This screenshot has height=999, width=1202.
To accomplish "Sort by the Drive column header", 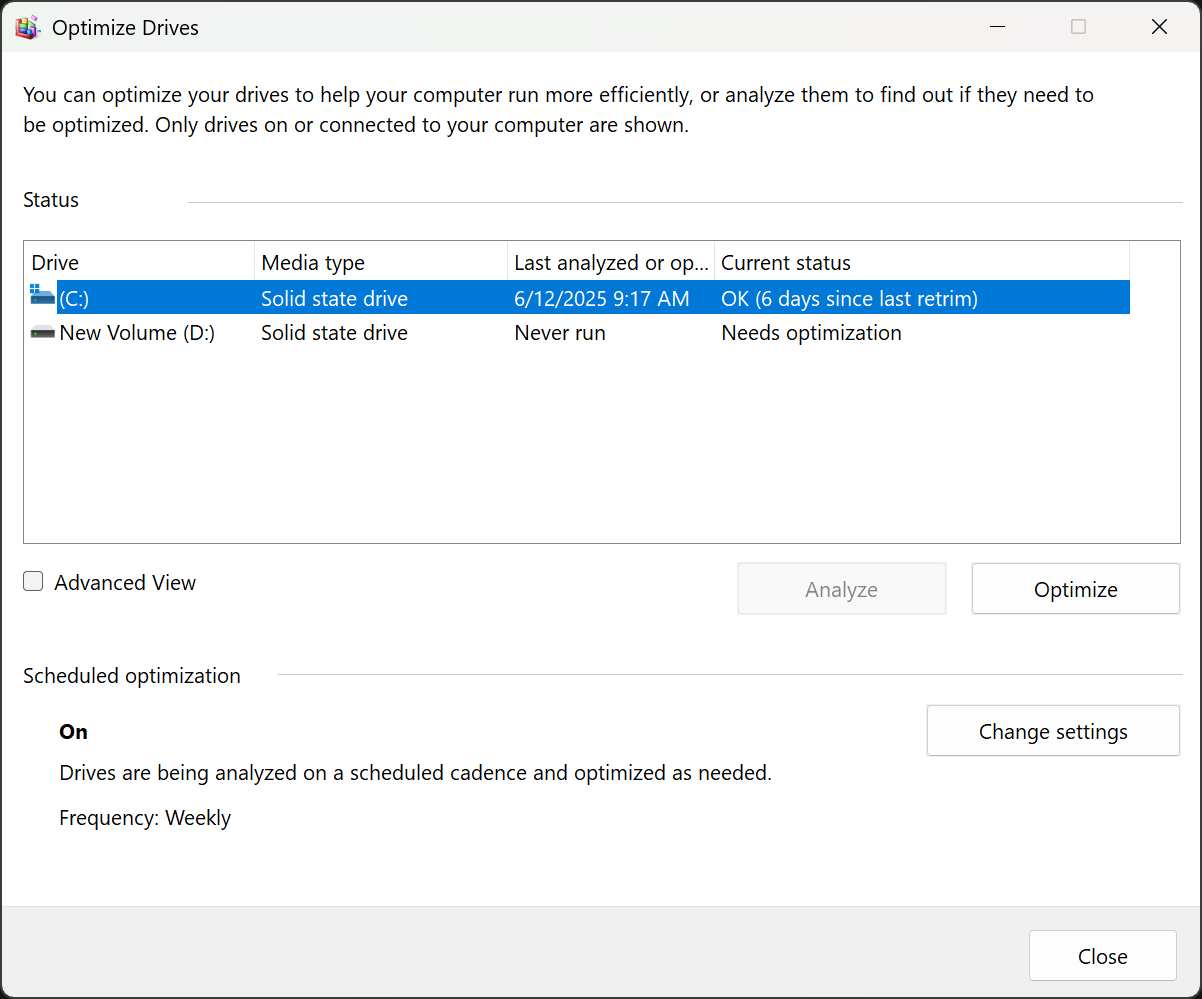I will (140, 263).
